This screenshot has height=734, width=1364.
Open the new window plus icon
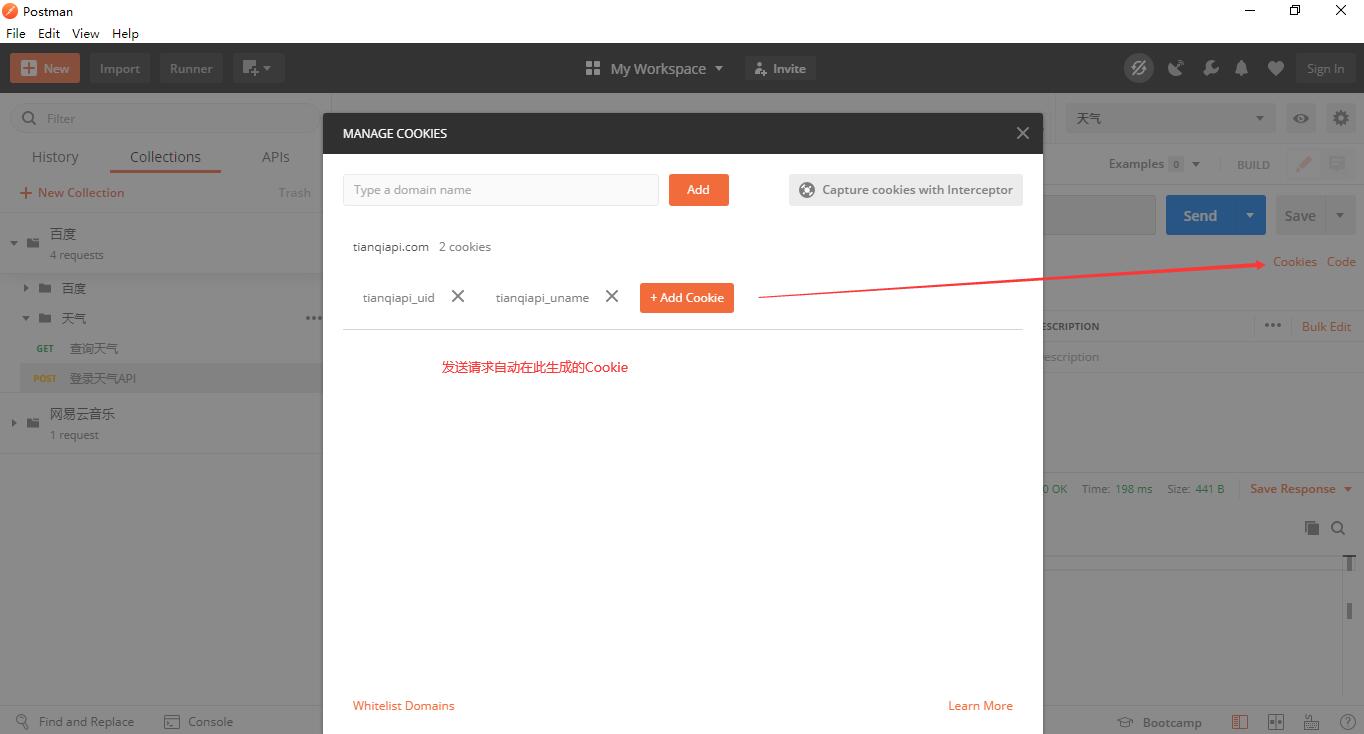click(250, 68)
